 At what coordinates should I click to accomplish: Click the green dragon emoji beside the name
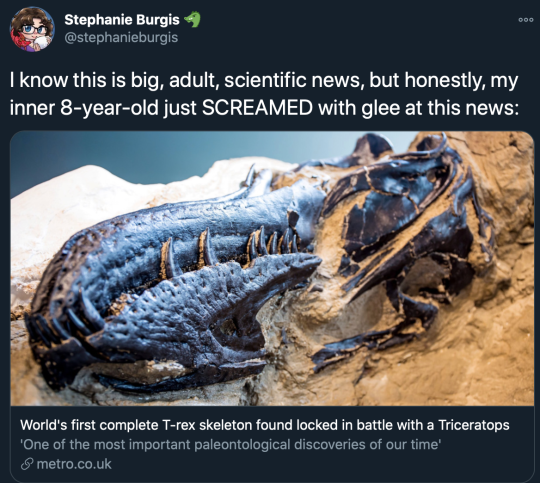coord(193,20)
